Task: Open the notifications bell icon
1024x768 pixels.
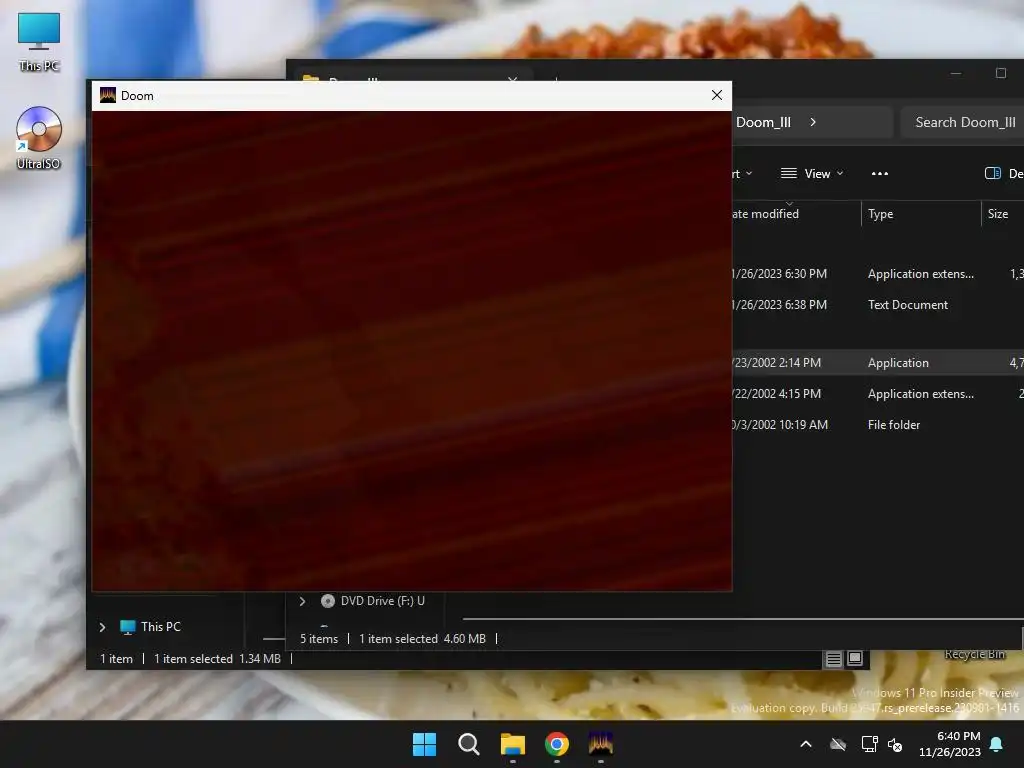Action: tap(997, 744)
